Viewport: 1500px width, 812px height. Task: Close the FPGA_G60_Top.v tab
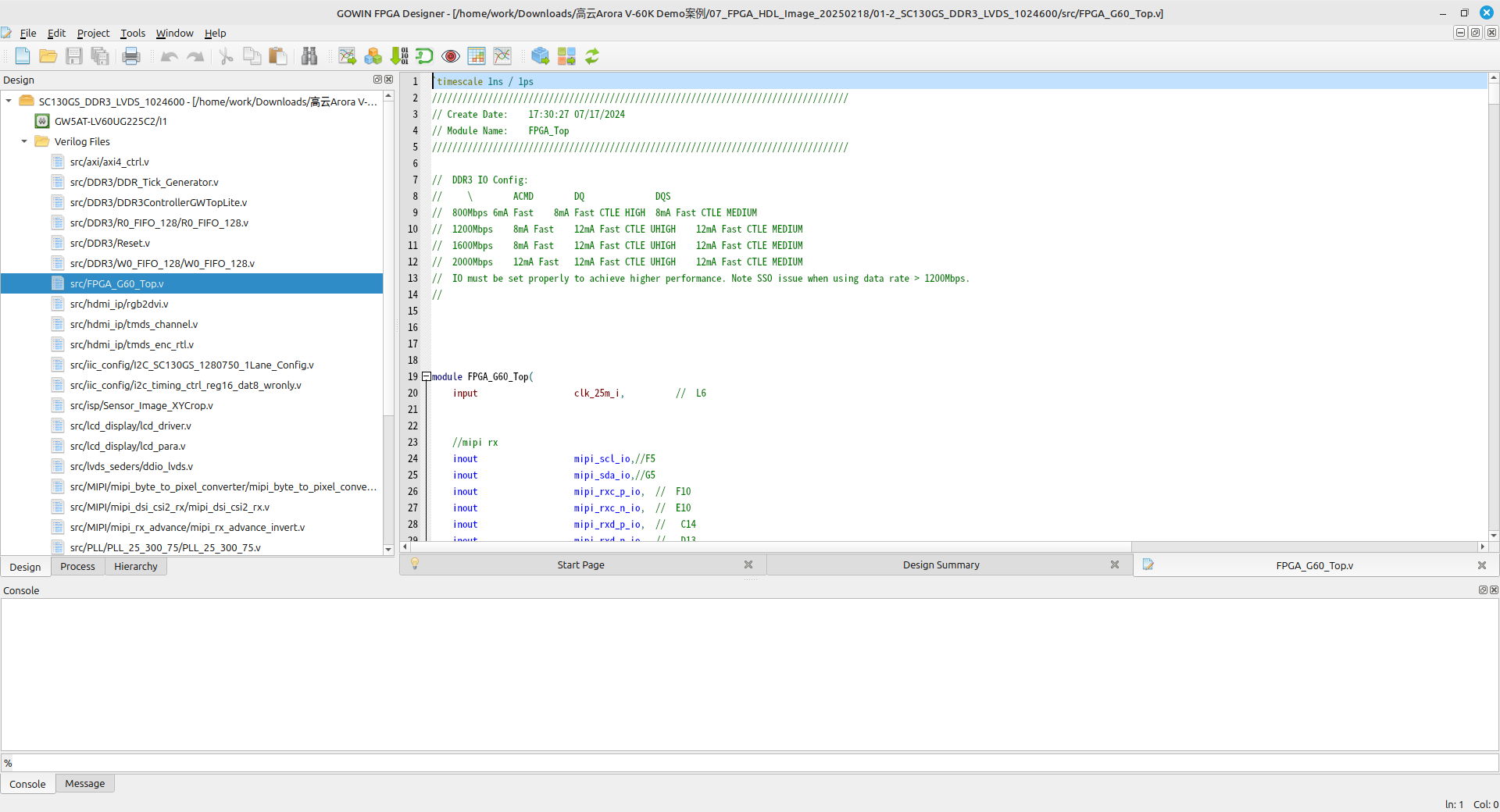point(1482,565)
